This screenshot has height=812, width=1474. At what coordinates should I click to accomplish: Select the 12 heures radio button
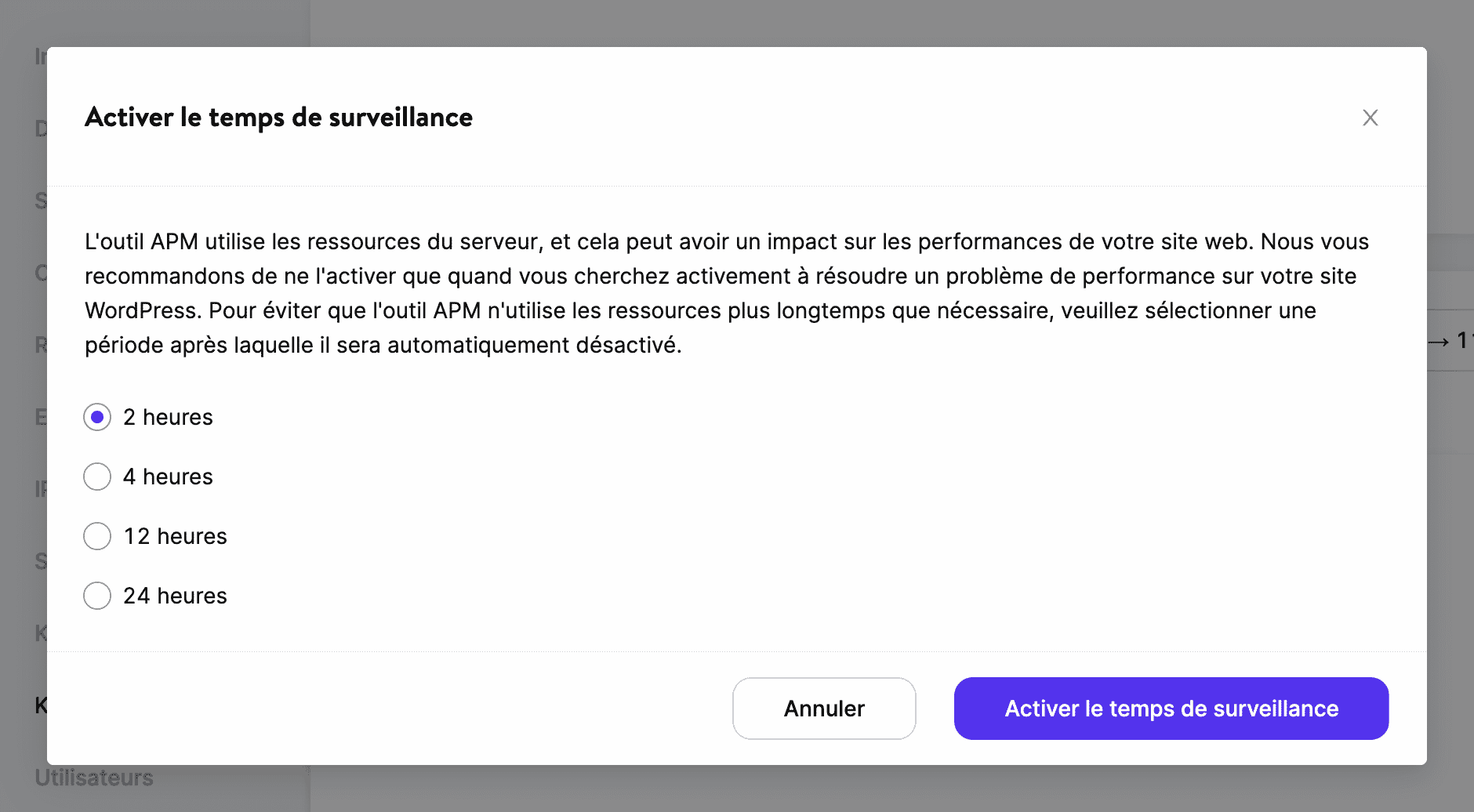click(x=96, y=536)
